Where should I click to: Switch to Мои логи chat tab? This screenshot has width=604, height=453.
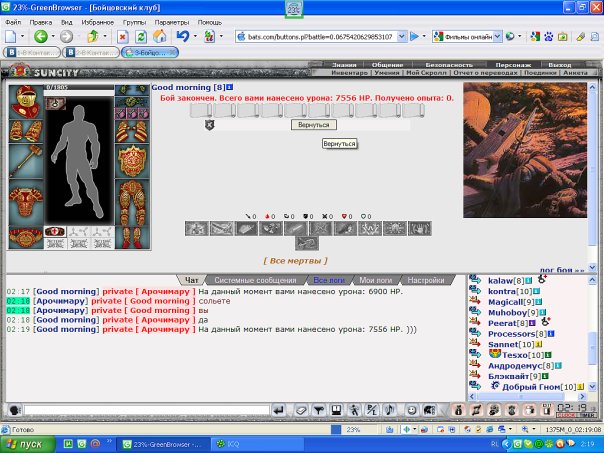pyautogui.click(x=375, y=280)
